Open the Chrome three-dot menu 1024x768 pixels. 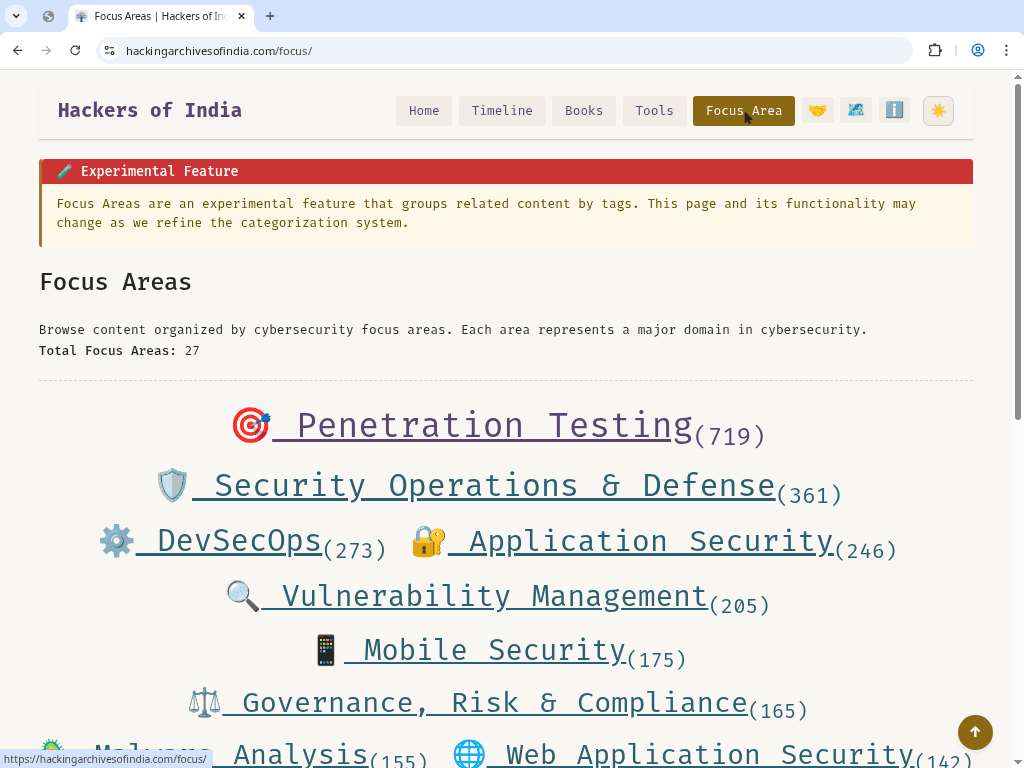[x=1006, y=49]
